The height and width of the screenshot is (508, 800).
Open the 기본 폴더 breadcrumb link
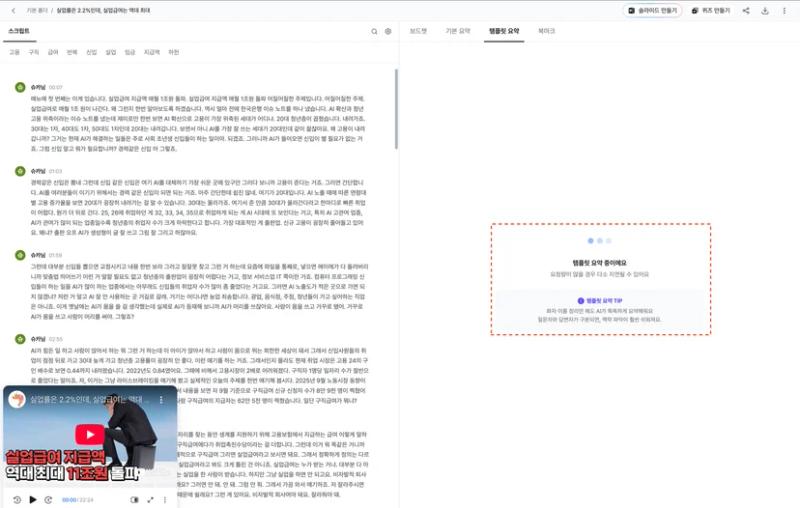click(37, 10)
